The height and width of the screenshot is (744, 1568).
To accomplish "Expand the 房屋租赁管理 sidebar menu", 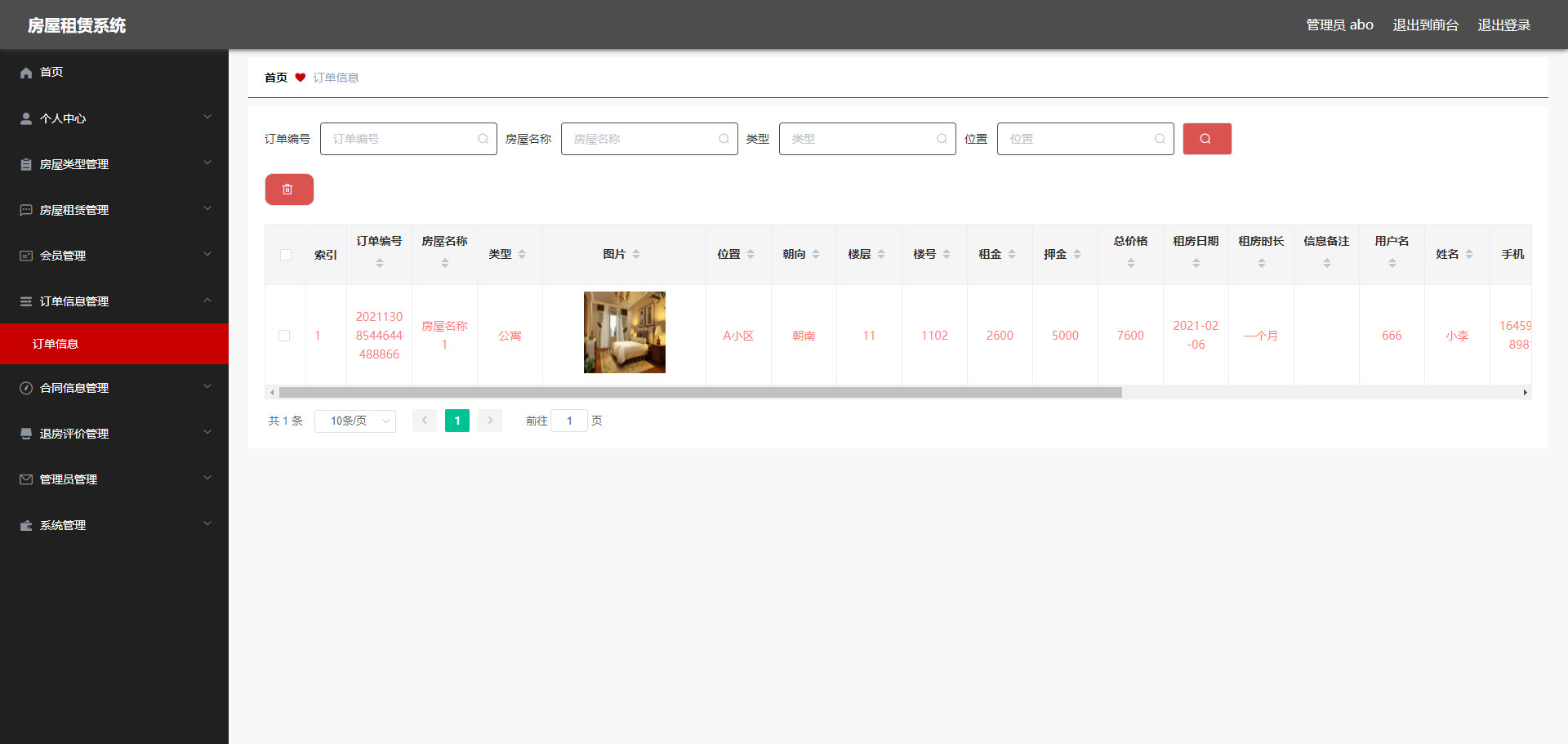I will 114,210.
